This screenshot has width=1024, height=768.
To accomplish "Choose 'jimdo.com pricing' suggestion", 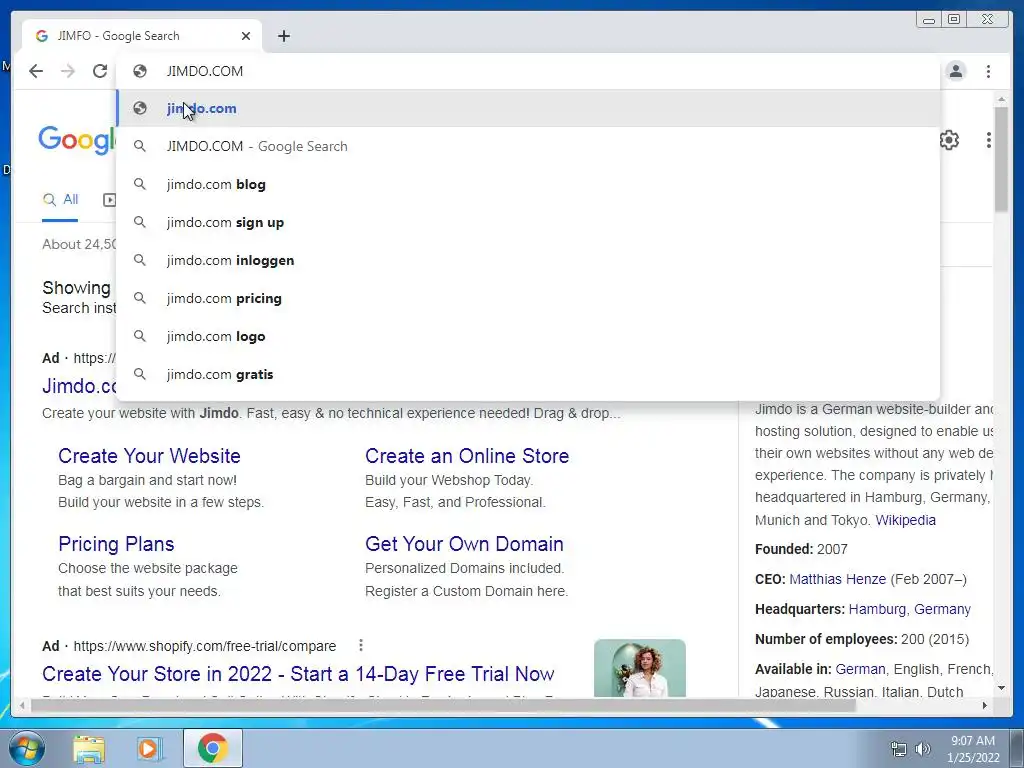I will [x=528, y=298].
